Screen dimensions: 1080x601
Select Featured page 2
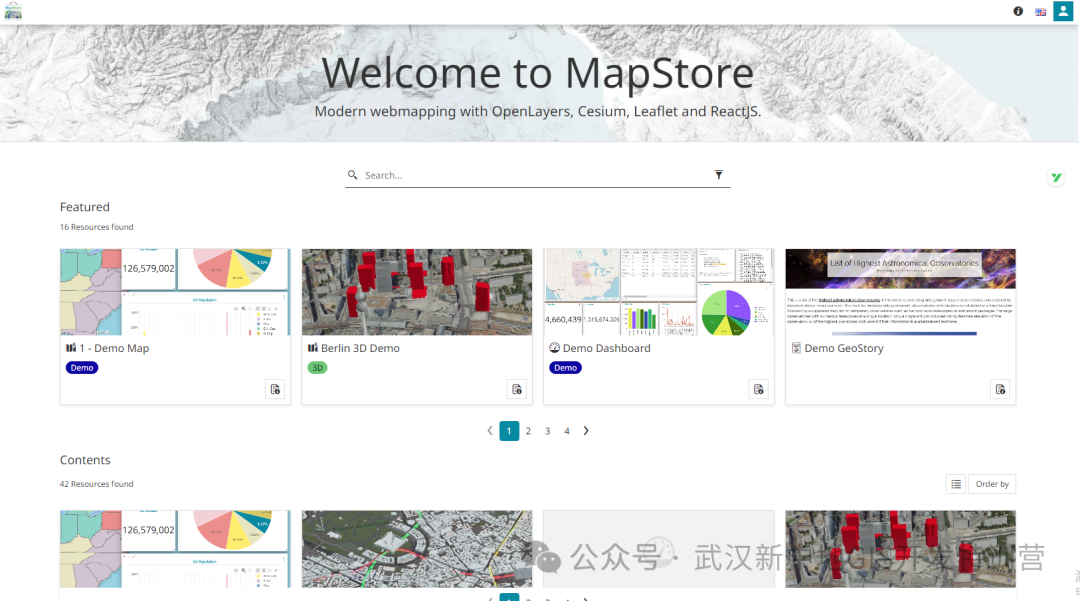point(528,431)
